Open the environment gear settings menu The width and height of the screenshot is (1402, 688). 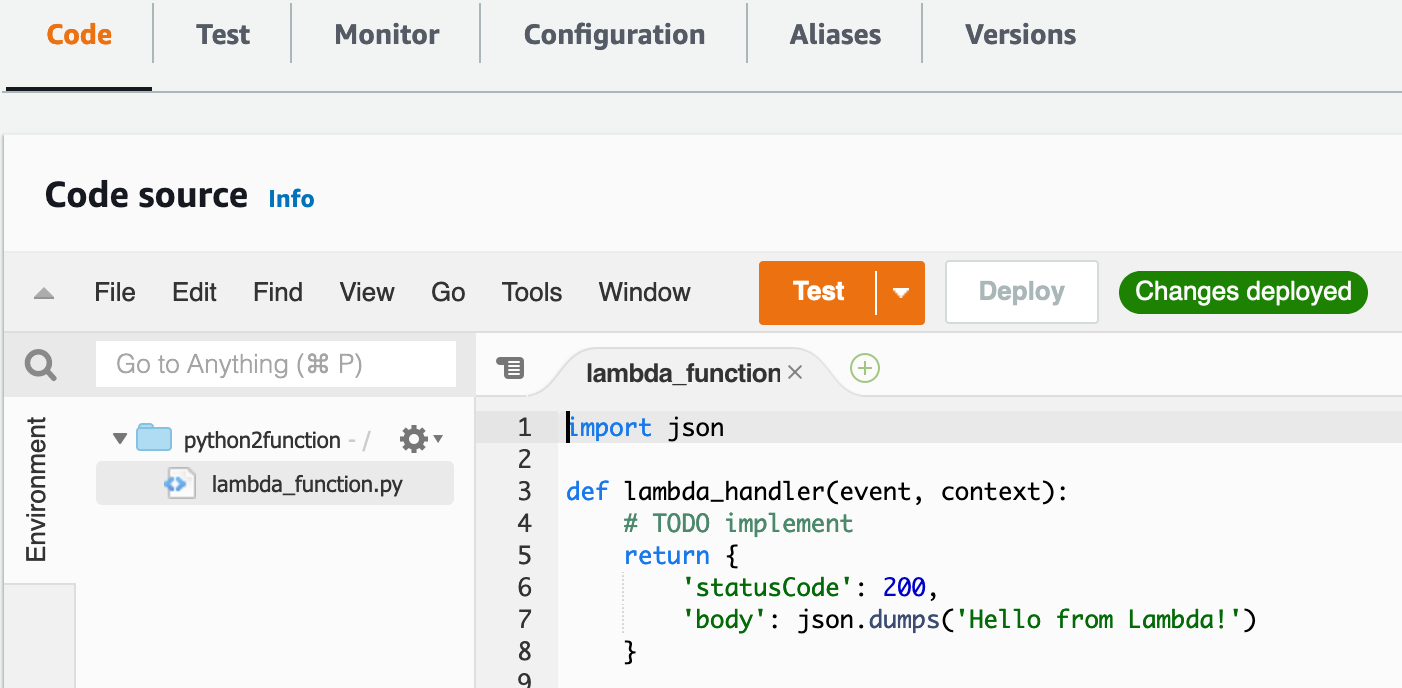click(x=420, y=439)
